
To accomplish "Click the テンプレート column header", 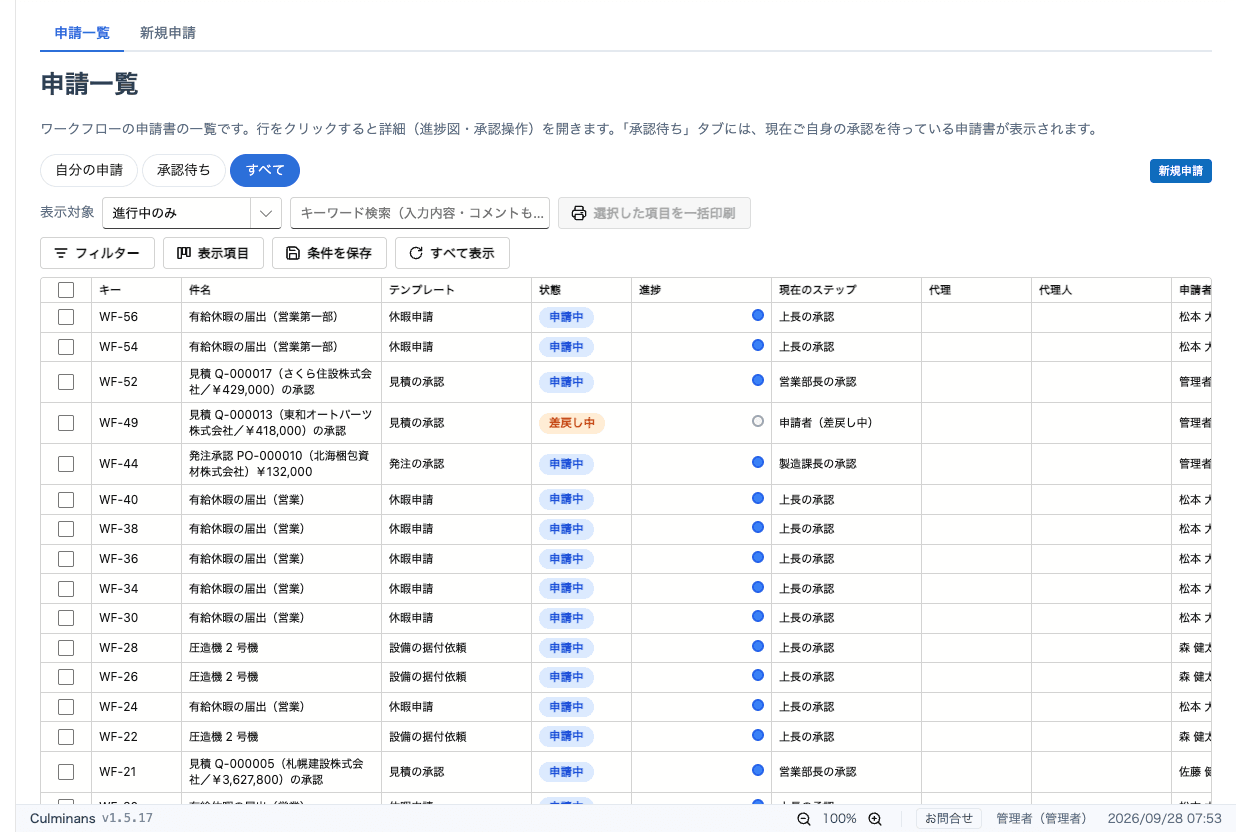I will tap(456, 290).
